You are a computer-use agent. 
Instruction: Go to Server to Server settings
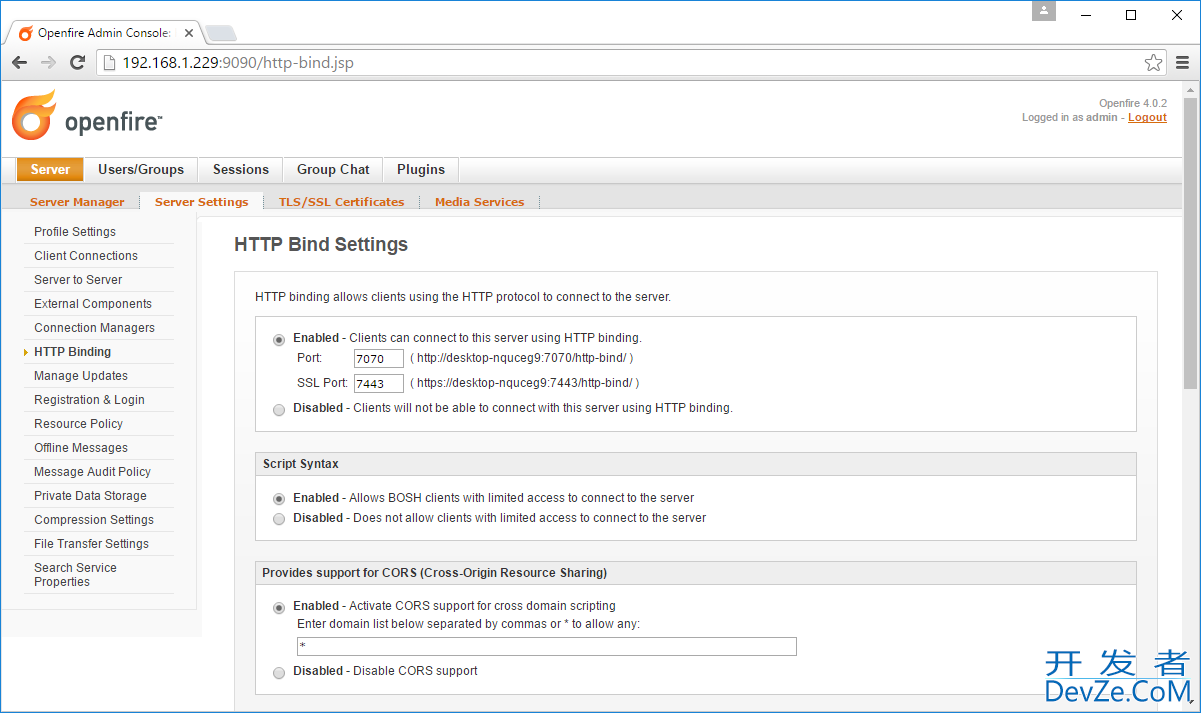click(x=78, y=280)
